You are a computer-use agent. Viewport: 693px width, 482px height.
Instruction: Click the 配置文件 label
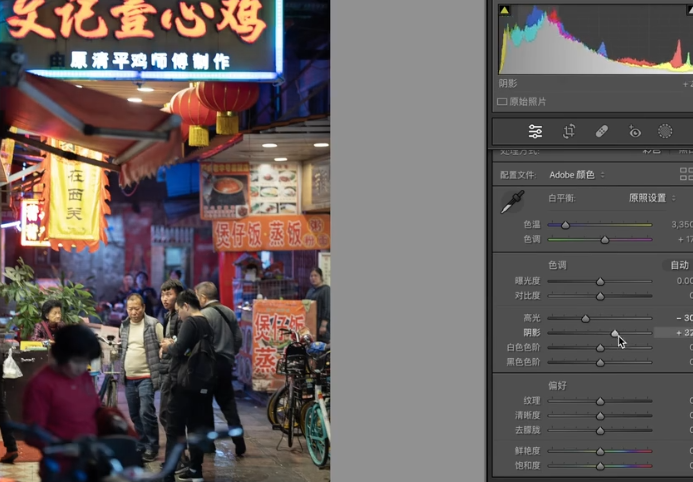click(518, 175)
